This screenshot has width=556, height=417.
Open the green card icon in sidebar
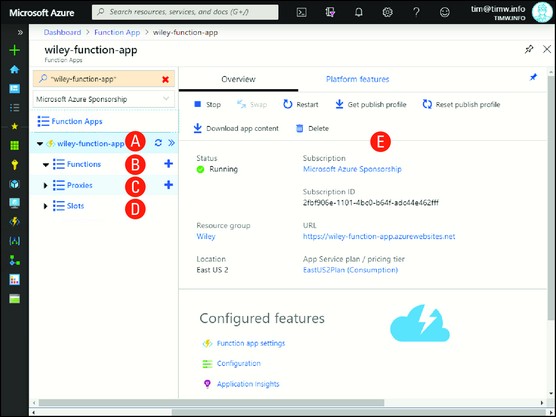coord(15,299)
